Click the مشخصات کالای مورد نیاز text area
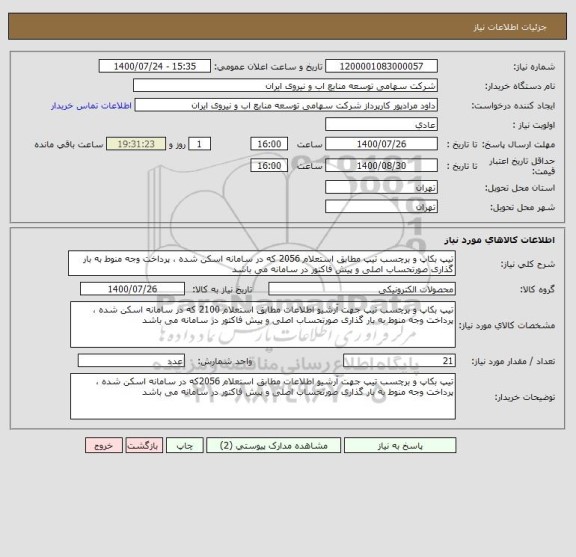The image size is (576, 557). pyautogui.click(x=263, y=324)
